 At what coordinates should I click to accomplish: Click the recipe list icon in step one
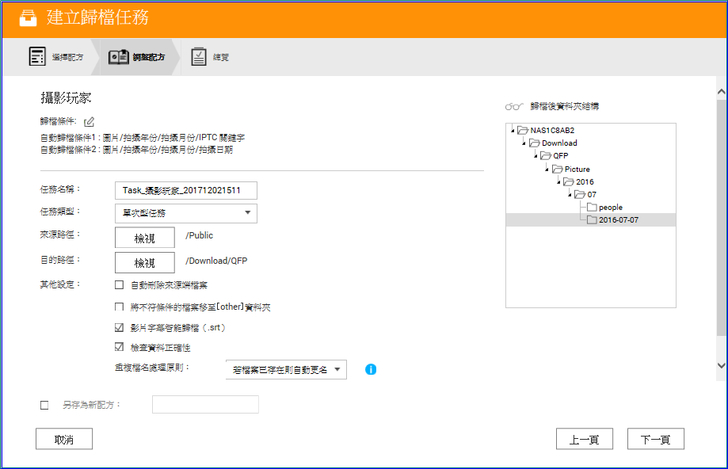click(37, 57)
